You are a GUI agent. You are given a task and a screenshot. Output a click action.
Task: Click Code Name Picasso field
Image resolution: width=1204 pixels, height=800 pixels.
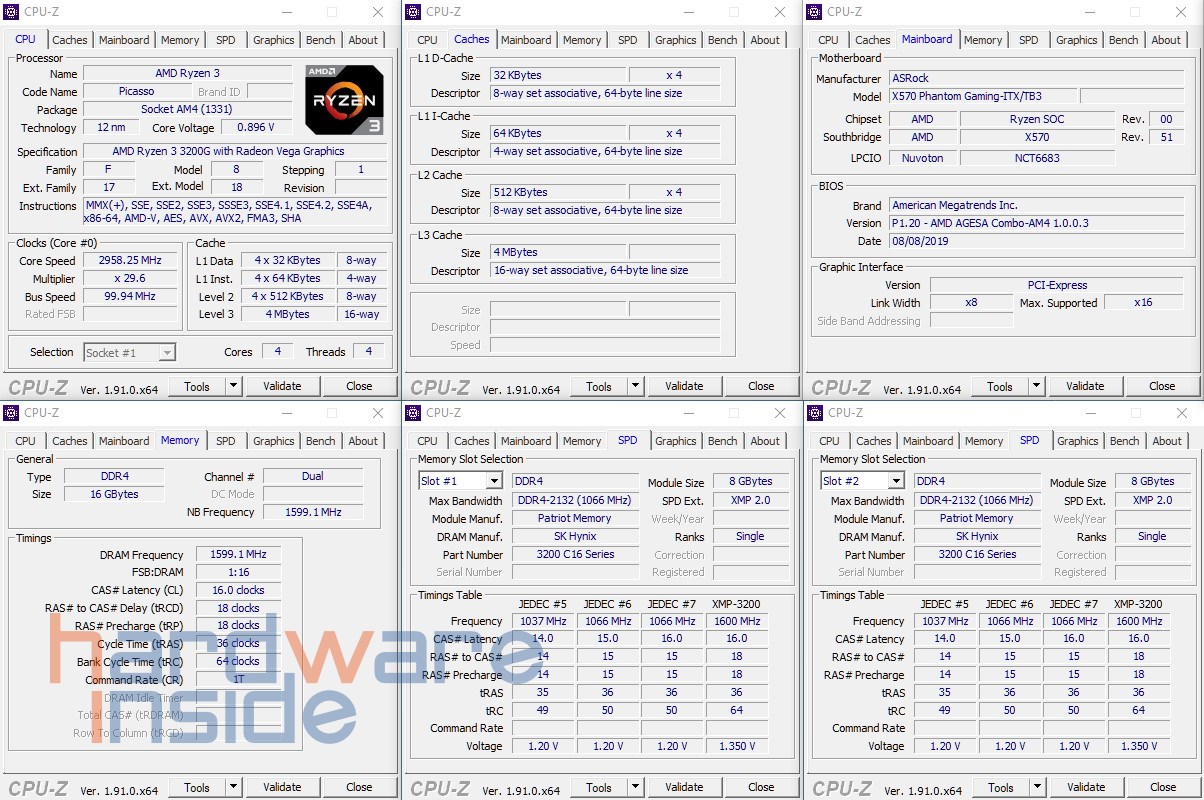pyautogui.click(x=136, y=91)
